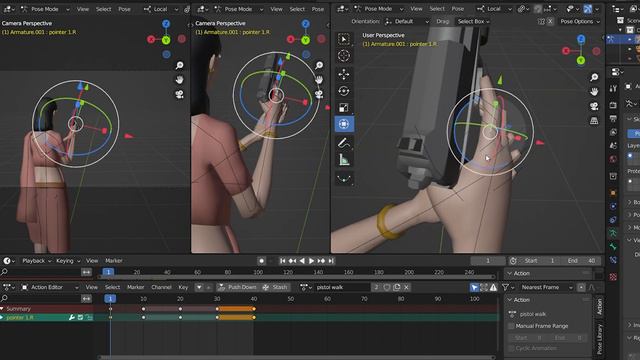Click Stash button
Image resolution: width=640 pixels, height=360 pixels.
pyautogui.click(x=275, y=287)
